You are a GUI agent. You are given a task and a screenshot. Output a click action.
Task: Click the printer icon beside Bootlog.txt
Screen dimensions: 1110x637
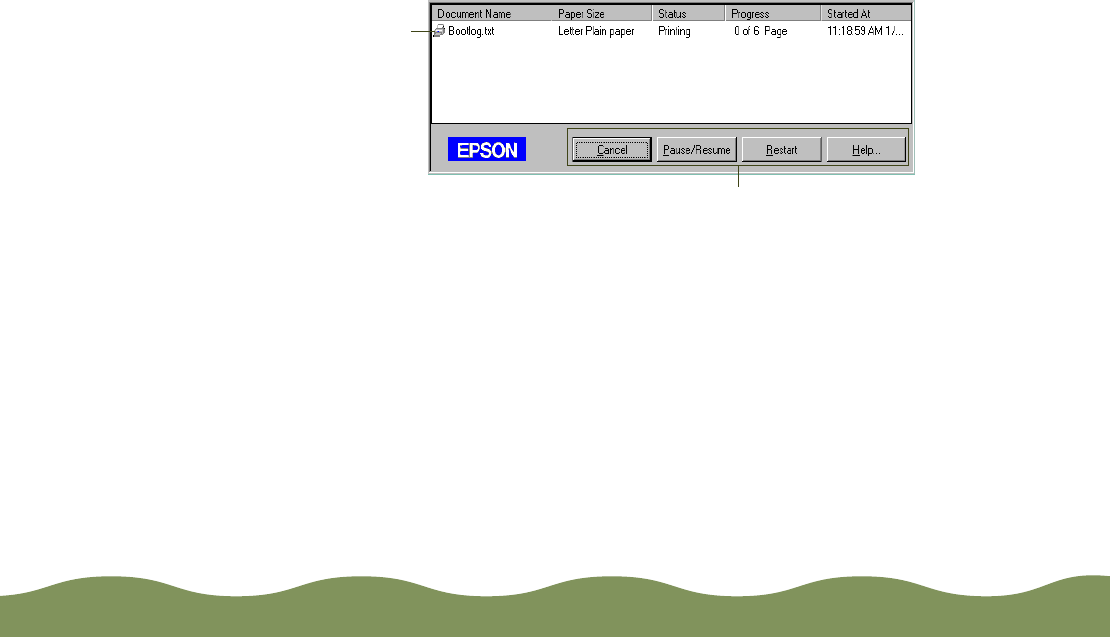click(x=439, y=31)
